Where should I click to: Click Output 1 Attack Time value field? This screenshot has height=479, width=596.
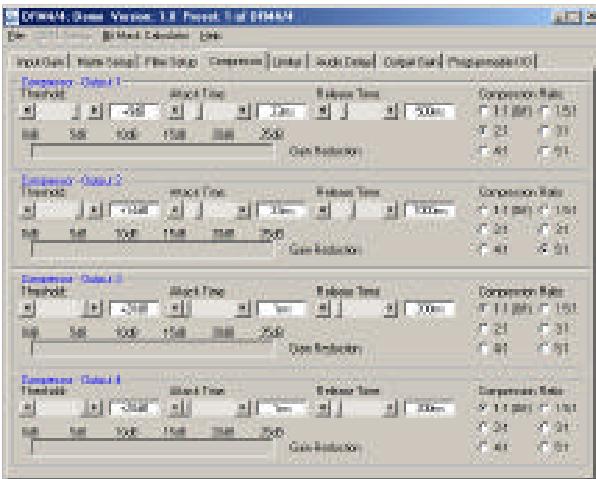[282, 111]
